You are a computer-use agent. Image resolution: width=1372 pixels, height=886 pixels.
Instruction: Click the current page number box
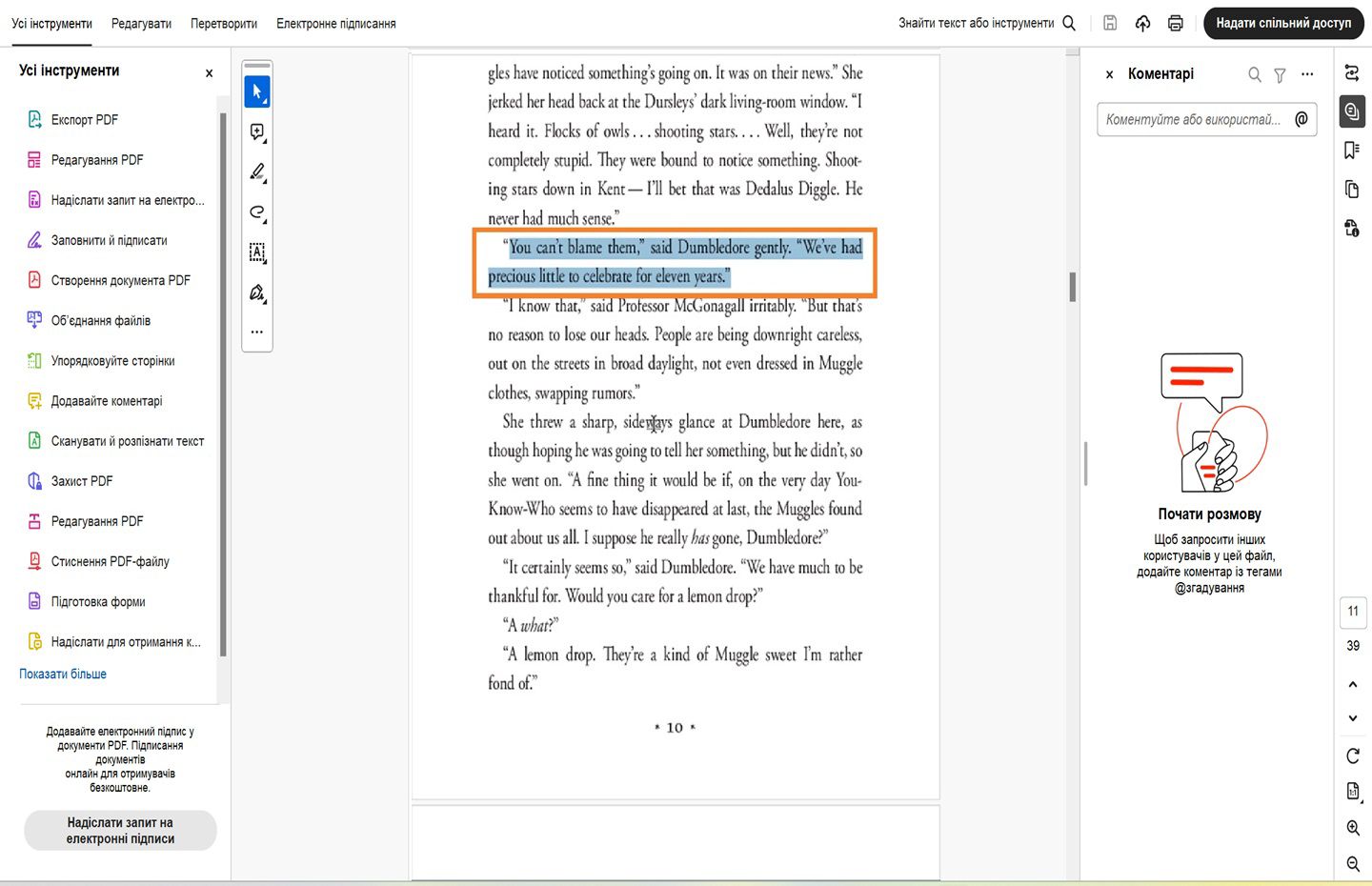[1353, 611]
